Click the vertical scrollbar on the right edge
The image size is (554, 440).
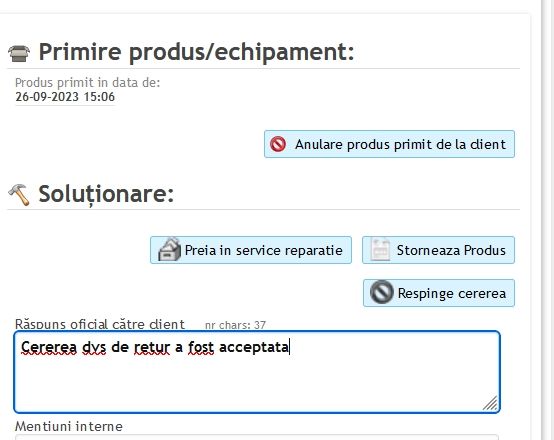tap(548, 220)
